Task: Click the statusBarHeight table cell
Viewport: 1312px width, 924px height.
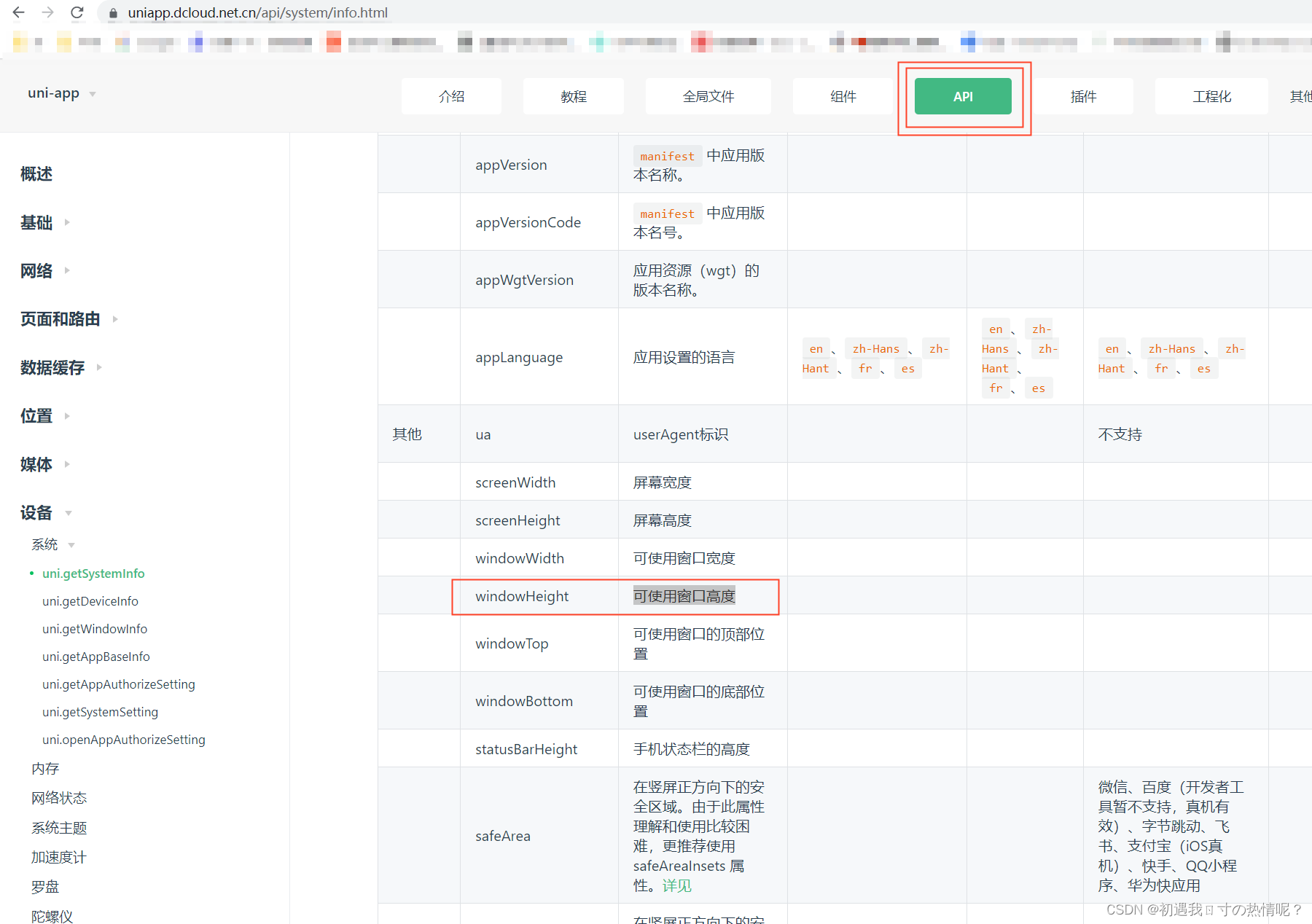Action: coord(539,749)
